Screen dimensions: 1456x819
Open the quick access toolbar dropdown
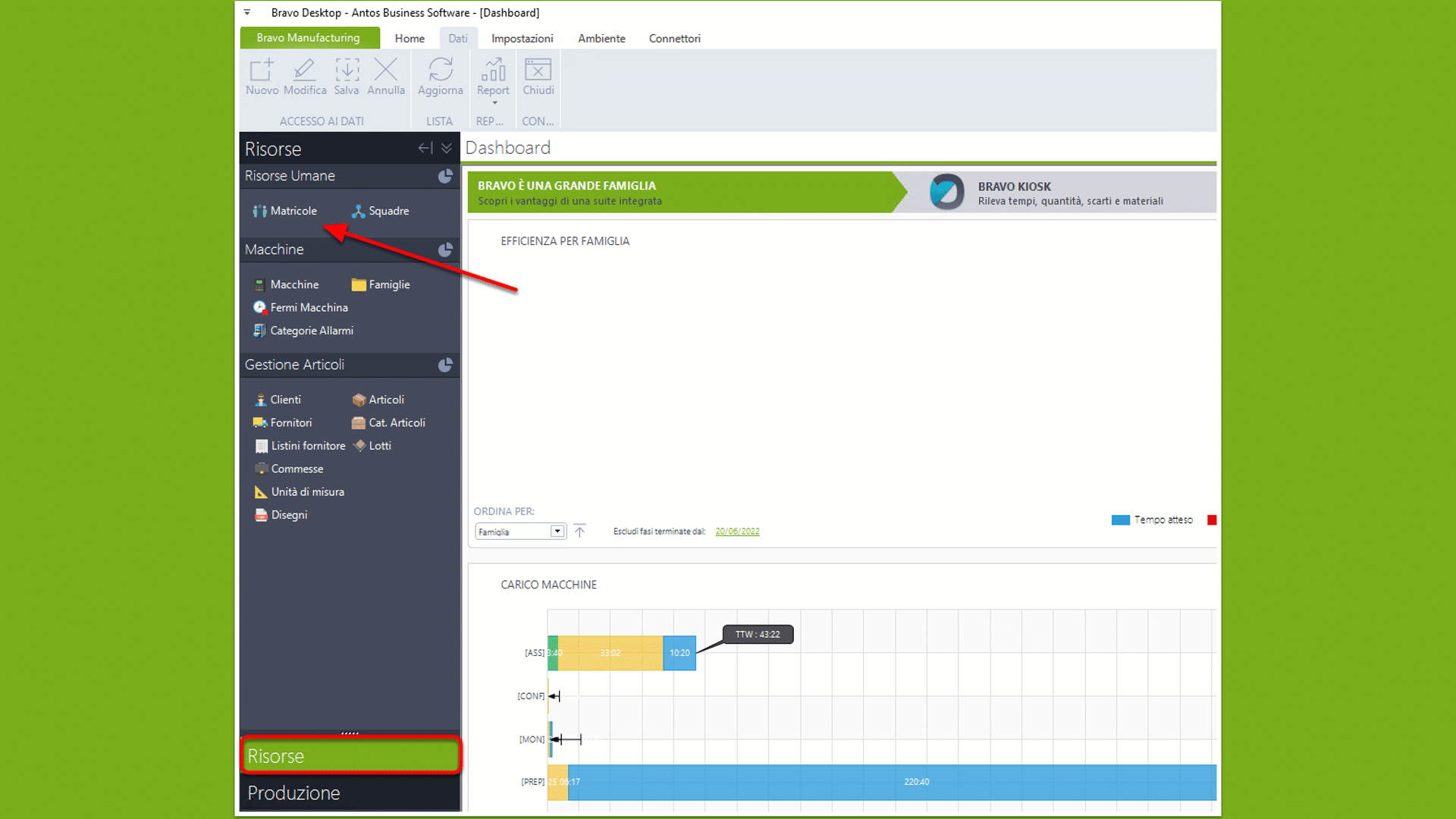pyautogui.click(x=247, y=12)
